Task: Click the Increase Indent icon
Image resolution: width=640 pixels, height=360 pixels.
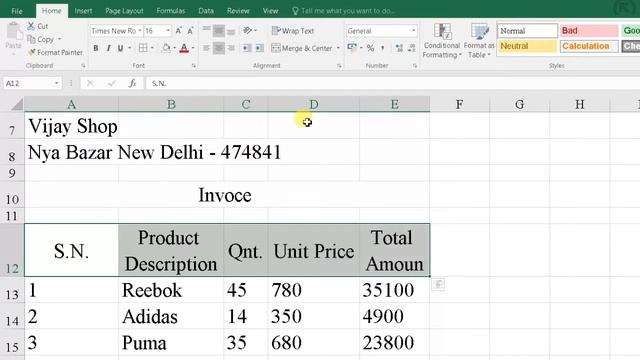Action: pyautogui.click(x=260, y=48)
